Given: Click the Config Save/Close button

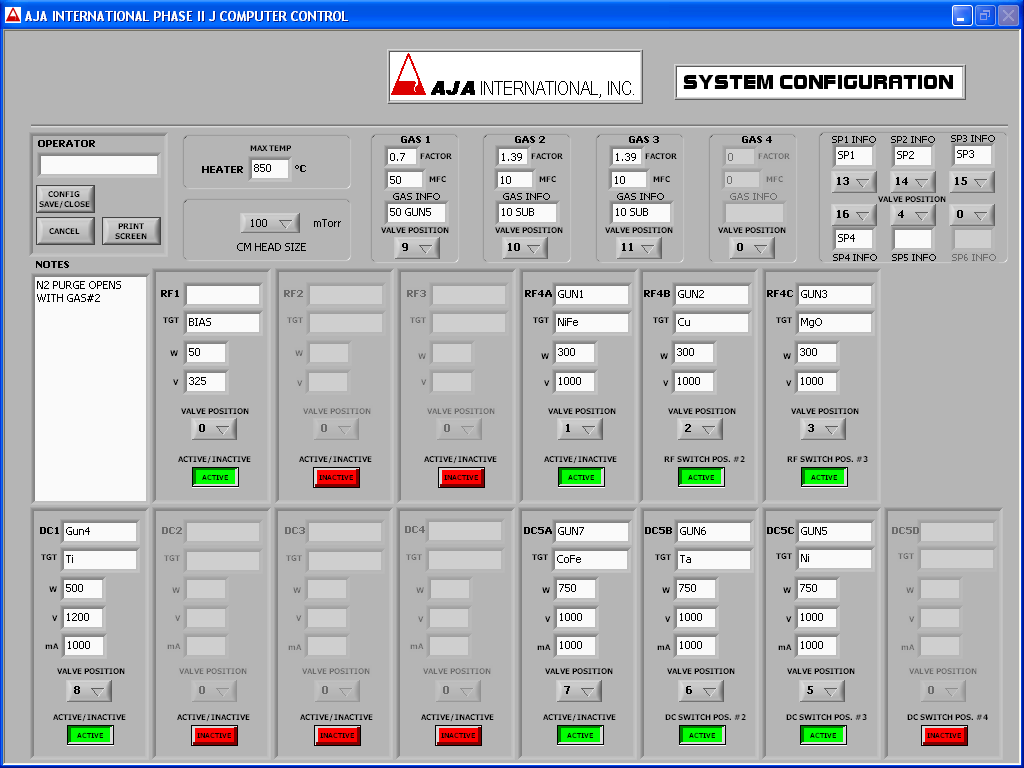Looking at the screenshot, I should (x=65, y=199).
